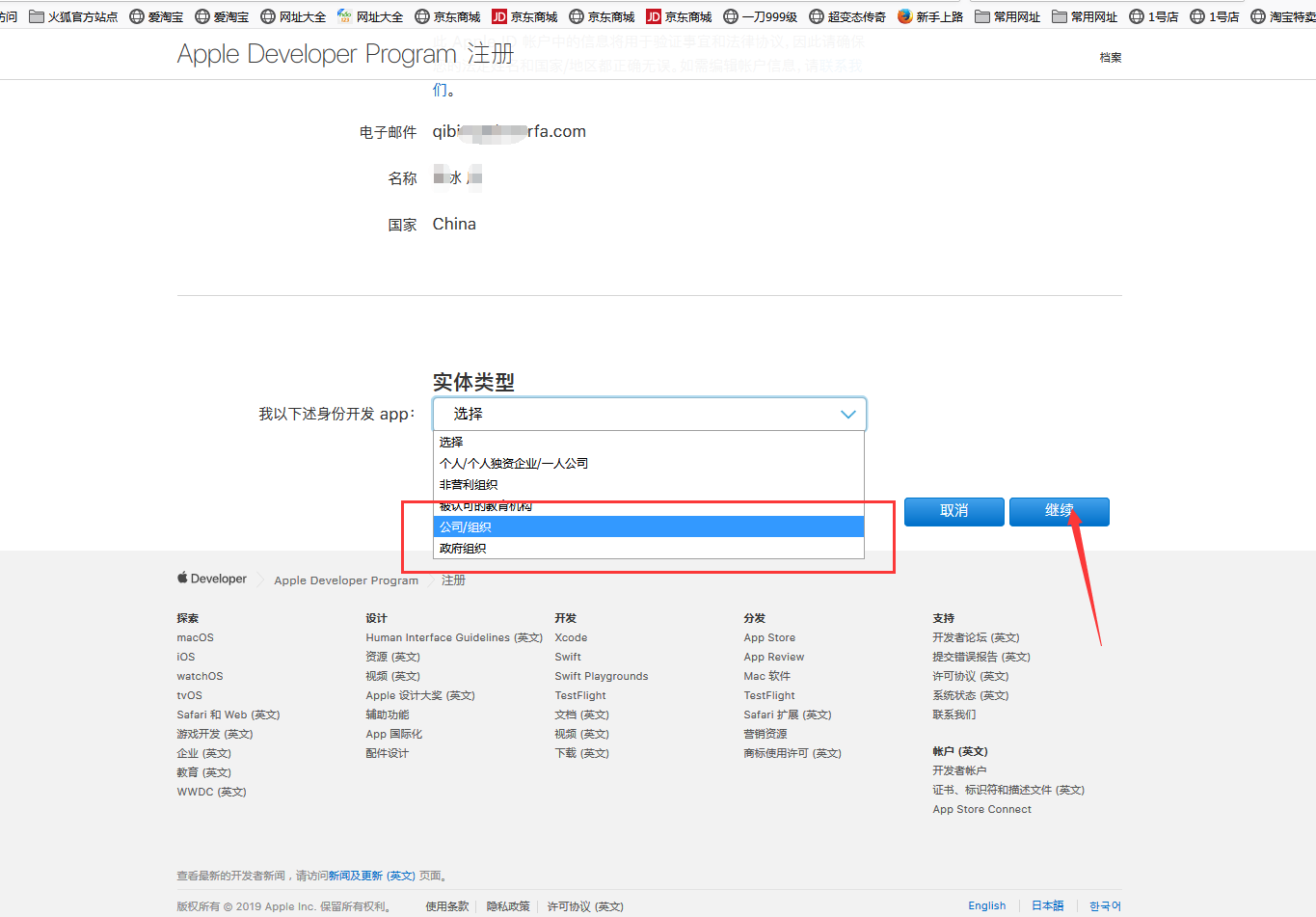Screen dimensions: 1316x917
Task: Open Safari 扩展 (英文) link
Action: (787, 715)
